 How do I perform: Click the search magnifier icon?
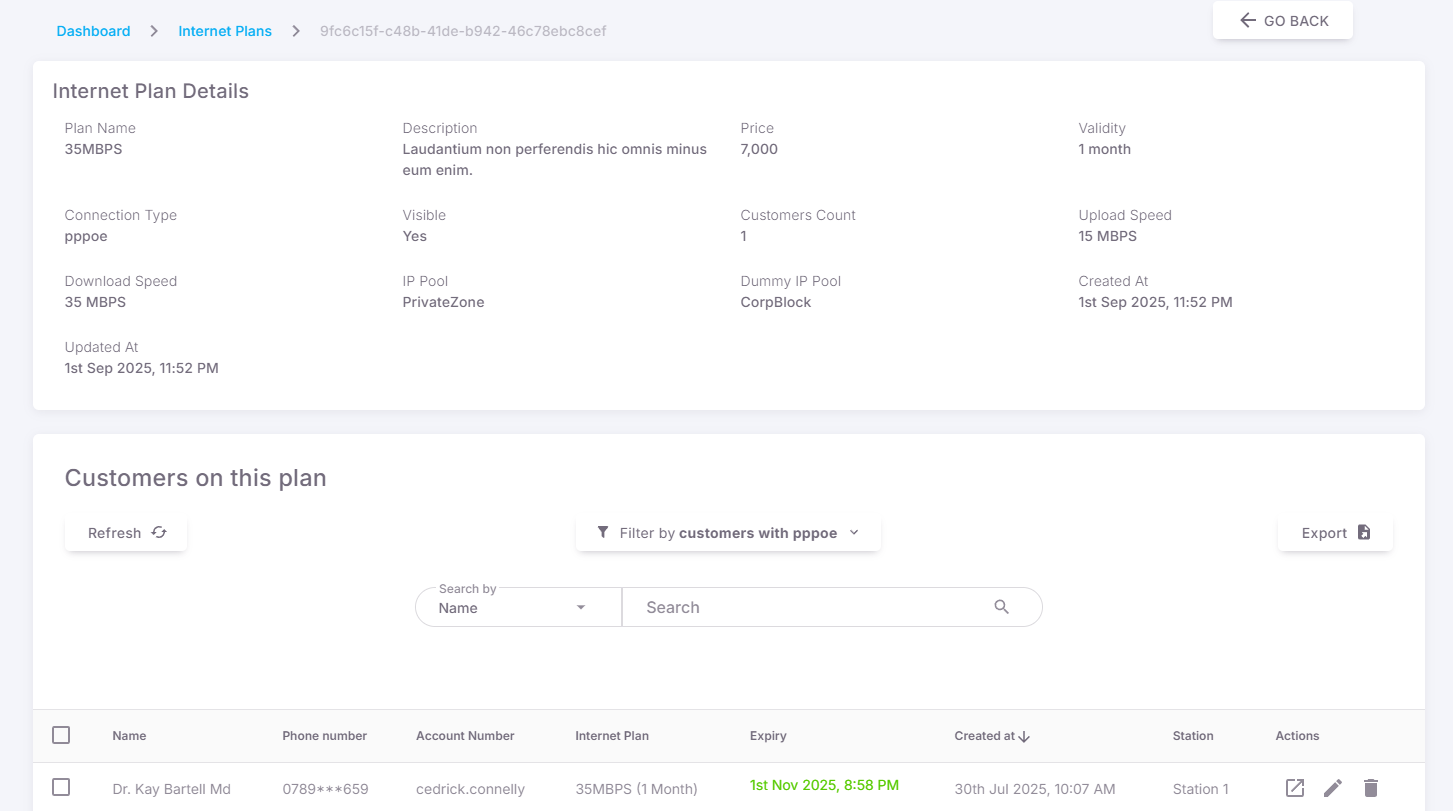(1001, 607)
